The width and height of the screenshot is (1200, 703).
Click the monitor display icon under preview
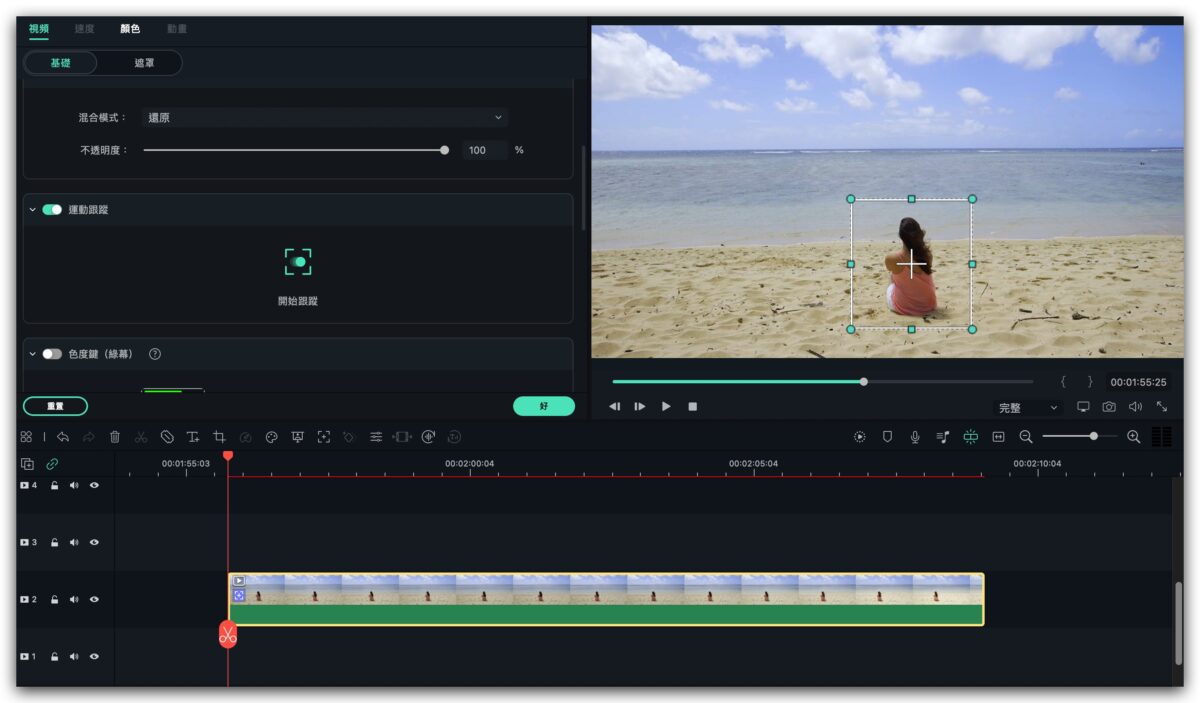click(x=1083, y=407)
